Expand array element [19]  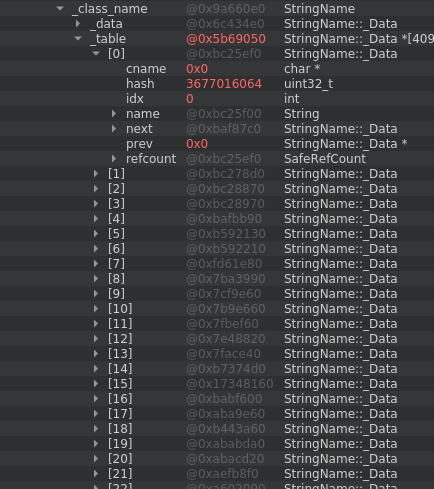pyautogui.click(x=96, y=444)
